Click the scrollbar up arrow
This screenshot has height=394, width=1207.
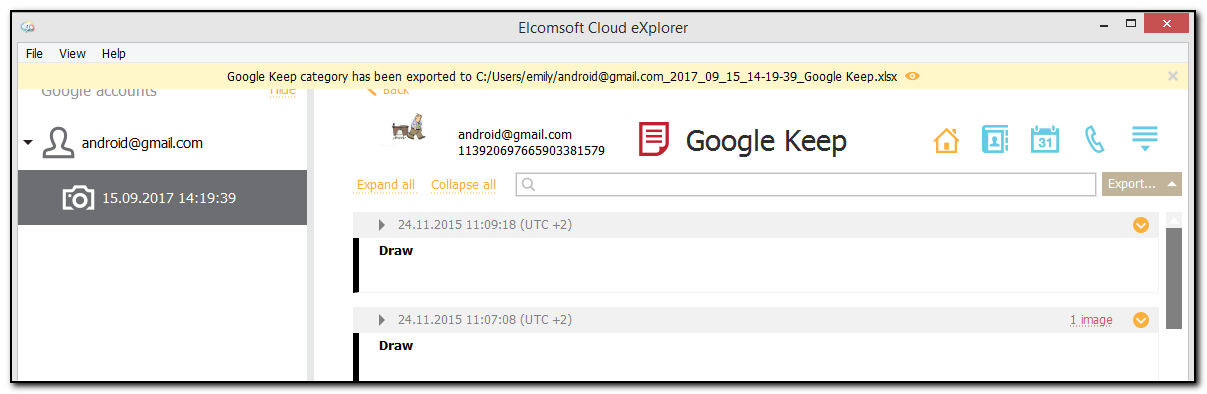(1174, 219)
